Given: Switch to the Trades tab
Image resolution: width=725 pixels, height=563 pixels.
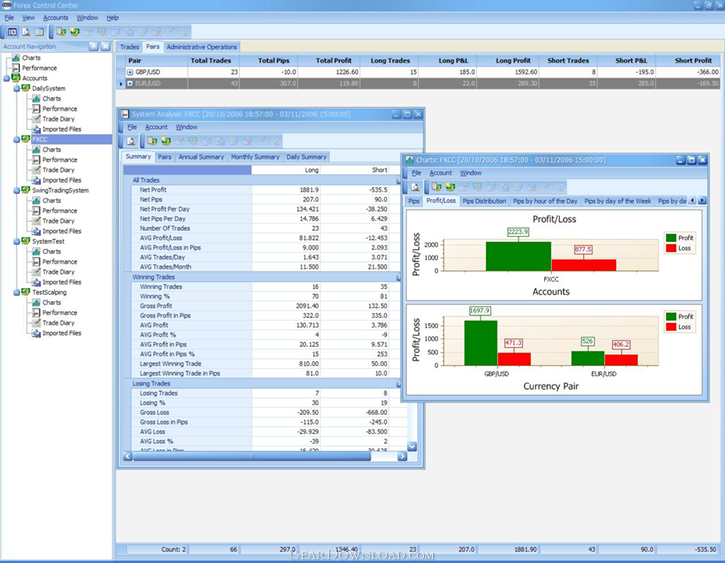Looking at the screenshot, I should click(x=129, y=47).
